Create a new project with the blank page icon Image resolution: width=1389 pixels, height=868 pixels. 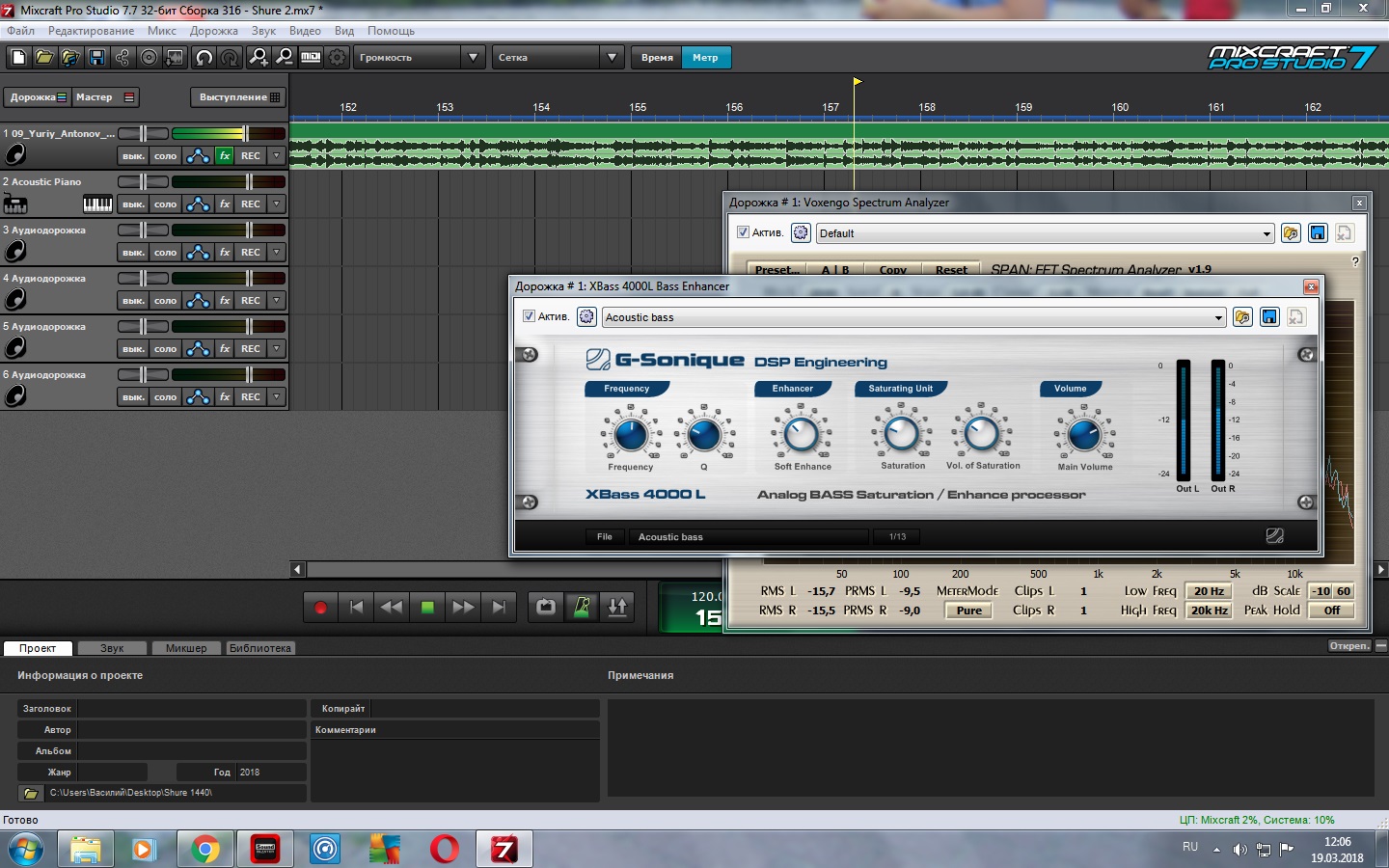click(x=18, y=58)
